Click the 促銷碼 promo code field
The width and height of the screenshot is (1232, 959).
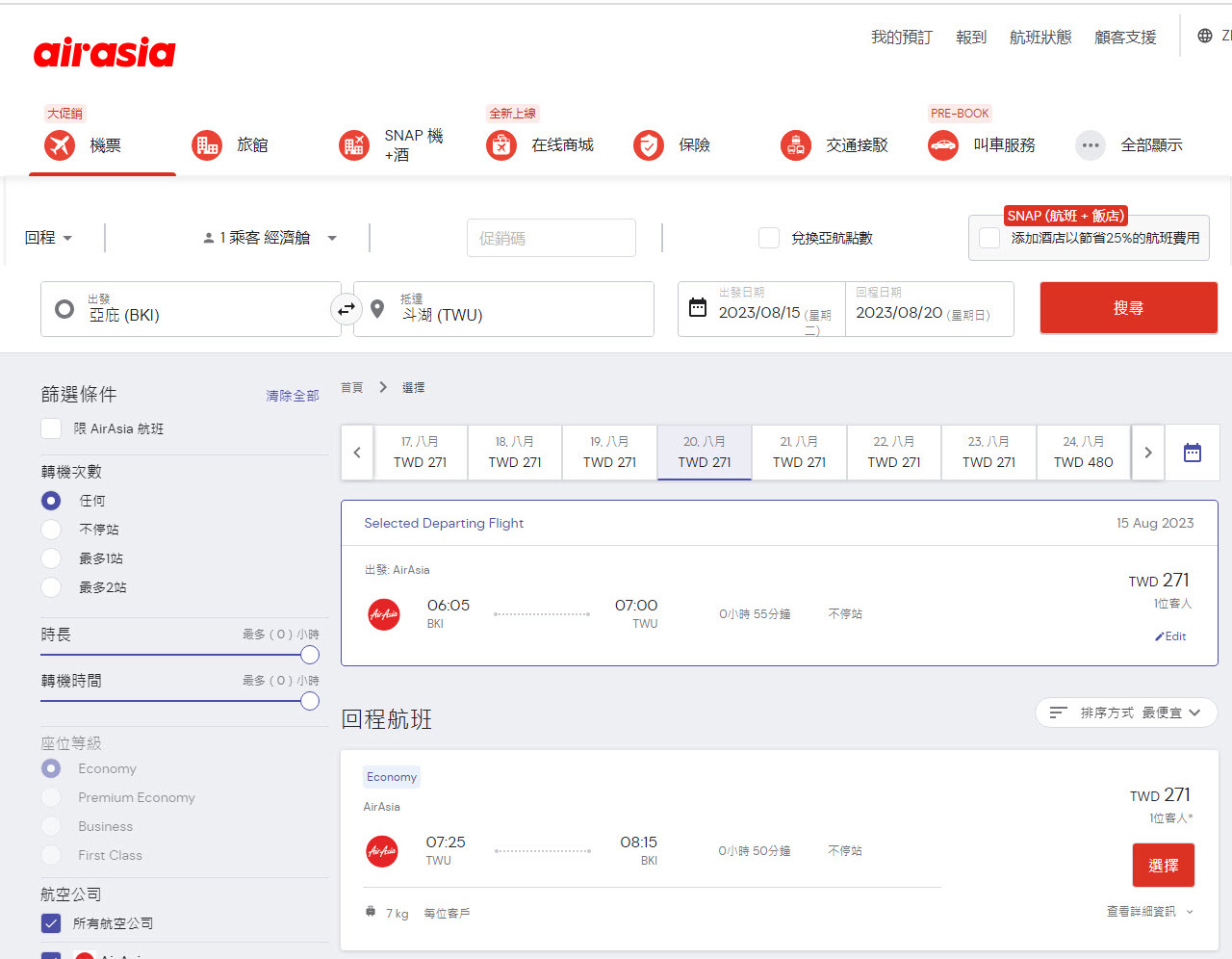coord(552,238)
